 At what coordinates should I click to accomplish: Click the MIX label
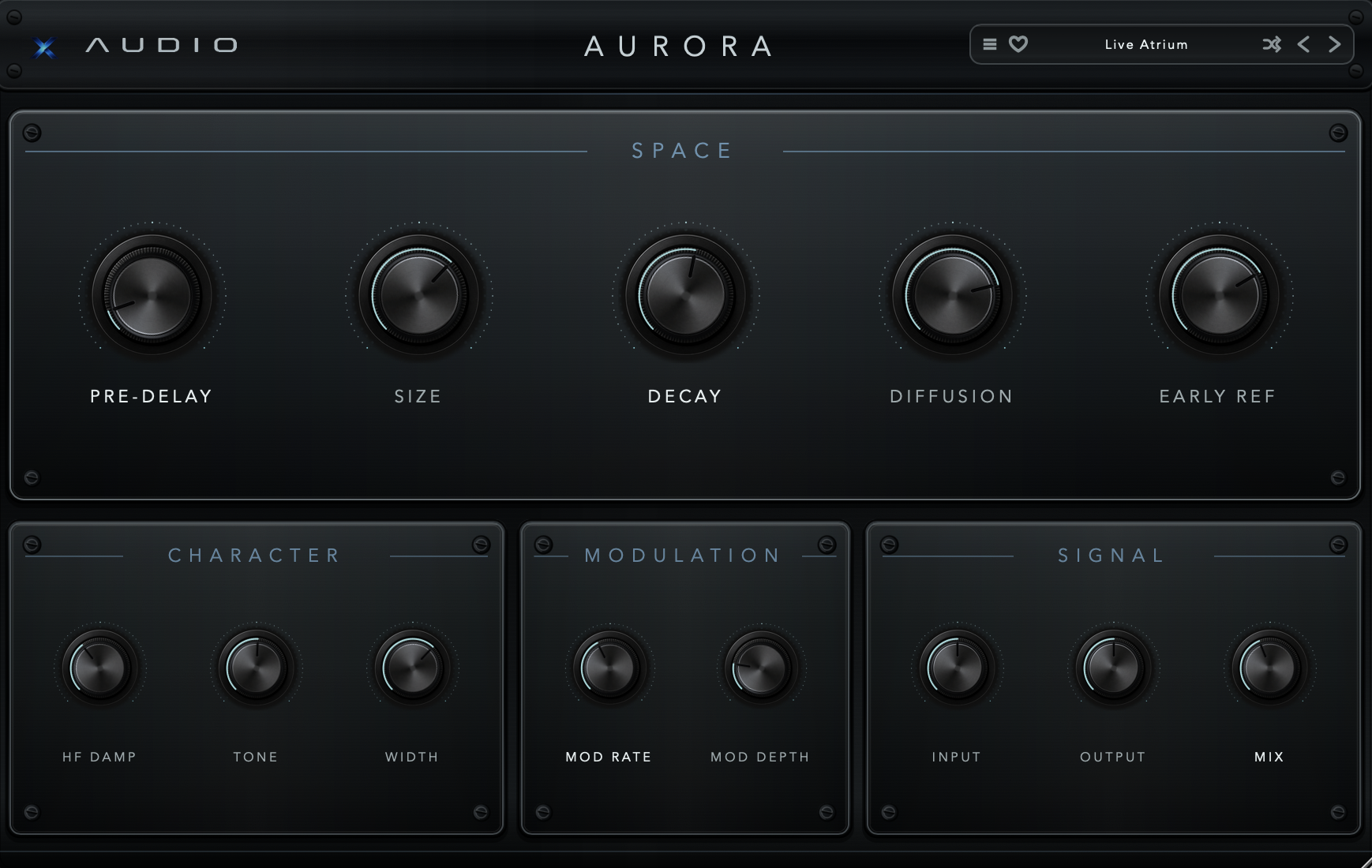pyautogui.click(x=1269, y=757)
